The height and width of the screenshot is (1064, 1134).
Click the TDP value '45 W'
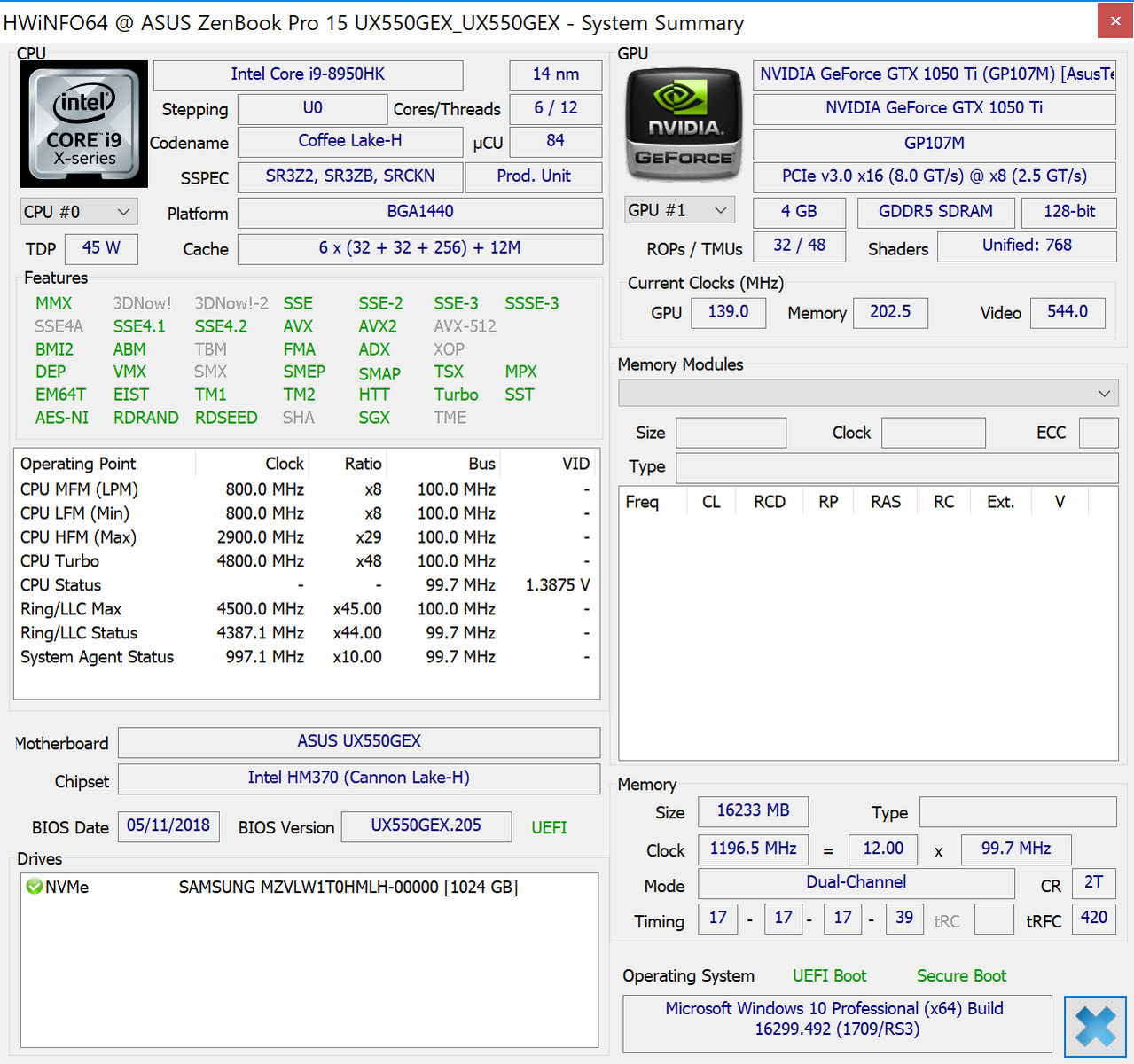point(101,248)
